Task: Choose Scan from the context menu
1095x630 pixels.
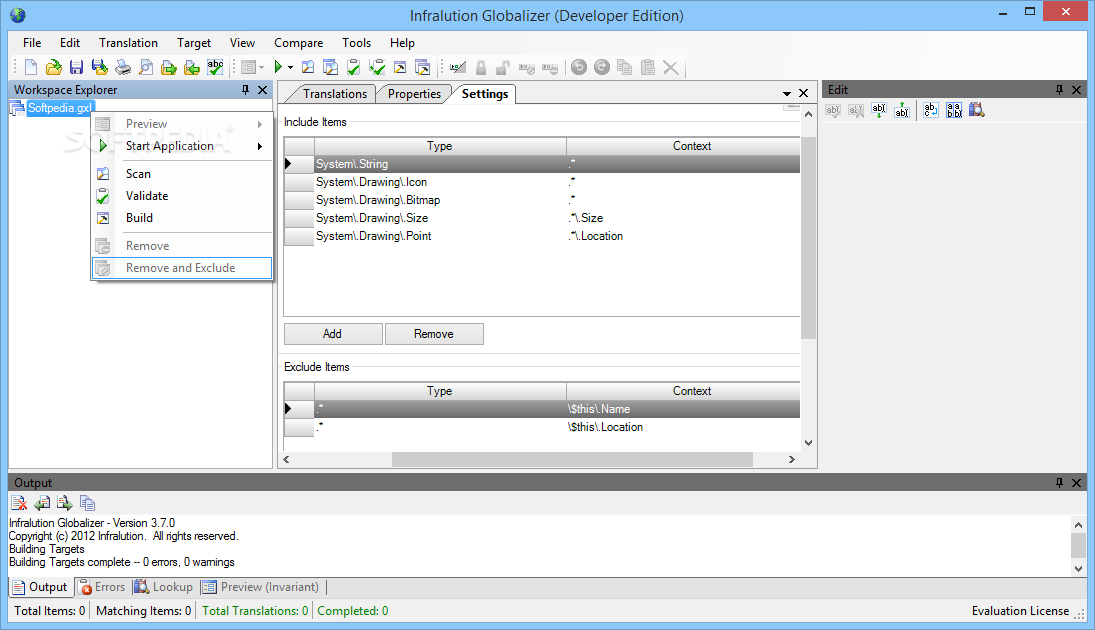Action: point(182,174)
